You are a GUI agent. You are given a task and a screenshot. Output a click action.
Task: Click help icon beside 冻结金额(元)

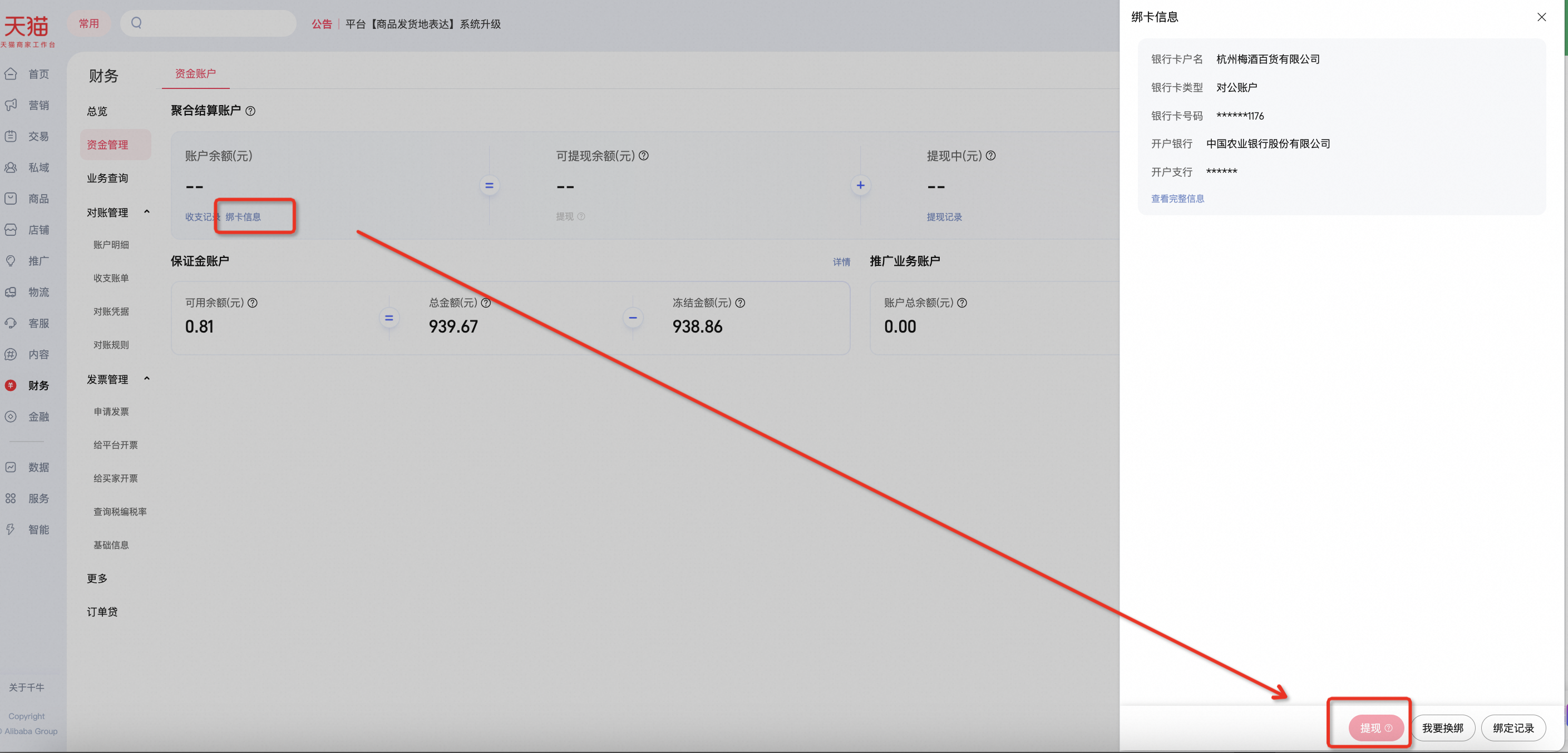click(740, 303)
